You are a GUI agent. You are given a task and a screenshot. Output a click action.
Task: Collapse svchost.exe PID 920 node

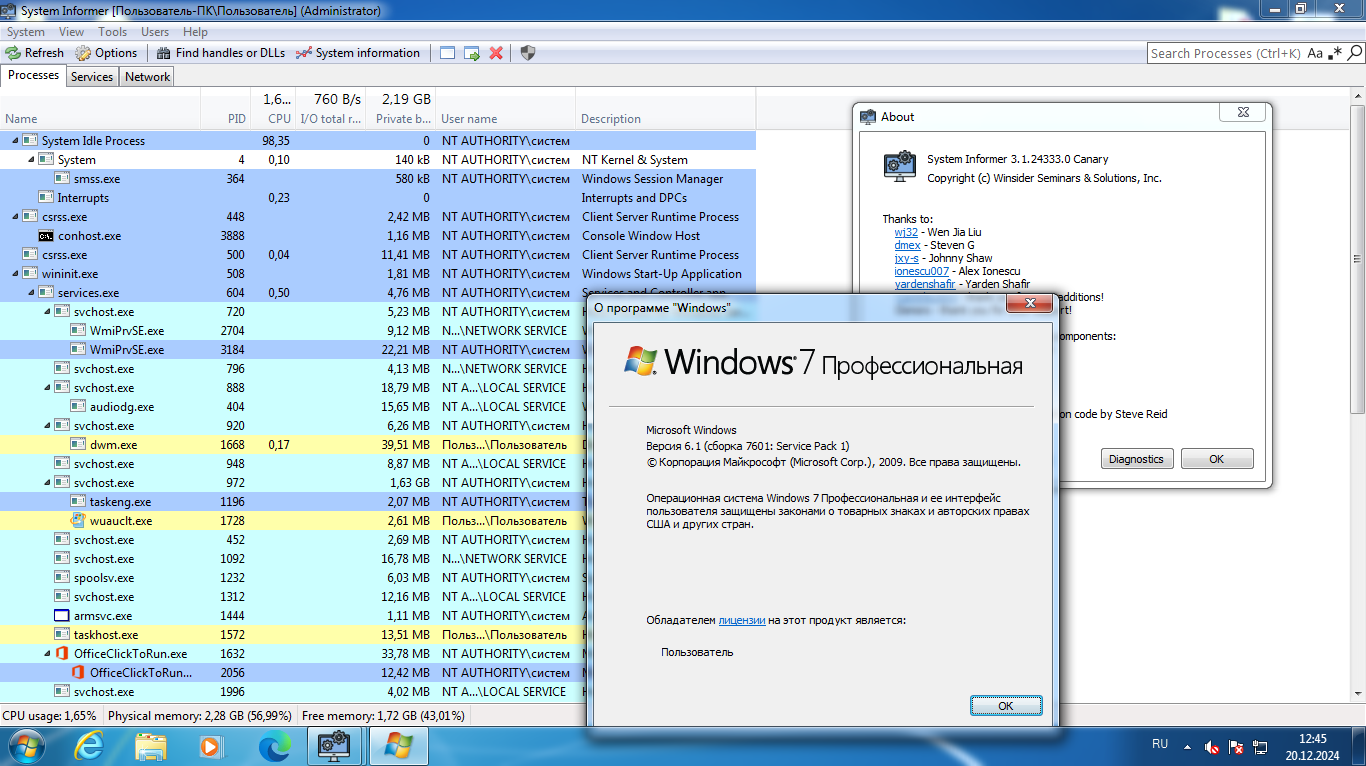[x=46, y=426]
